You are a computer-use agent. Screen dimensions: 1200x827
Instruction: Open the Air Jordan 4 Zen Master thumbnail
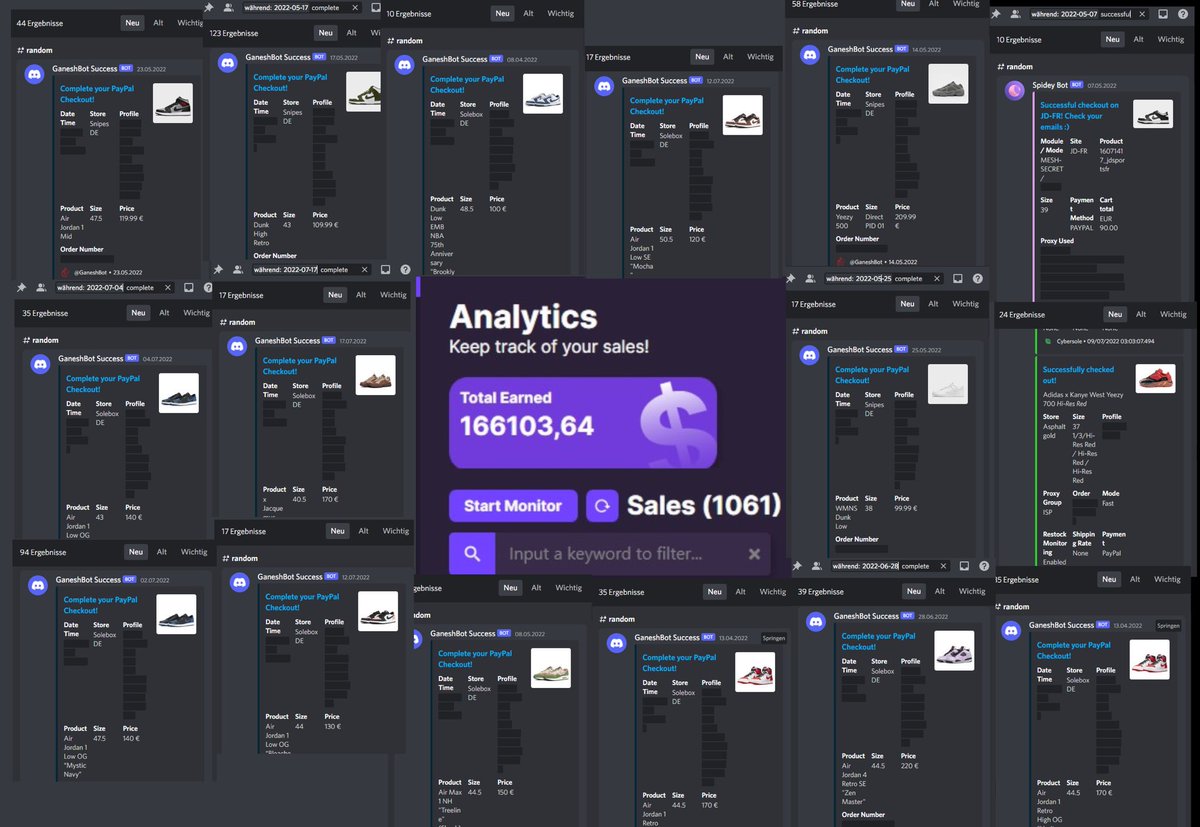click(953, 651)
